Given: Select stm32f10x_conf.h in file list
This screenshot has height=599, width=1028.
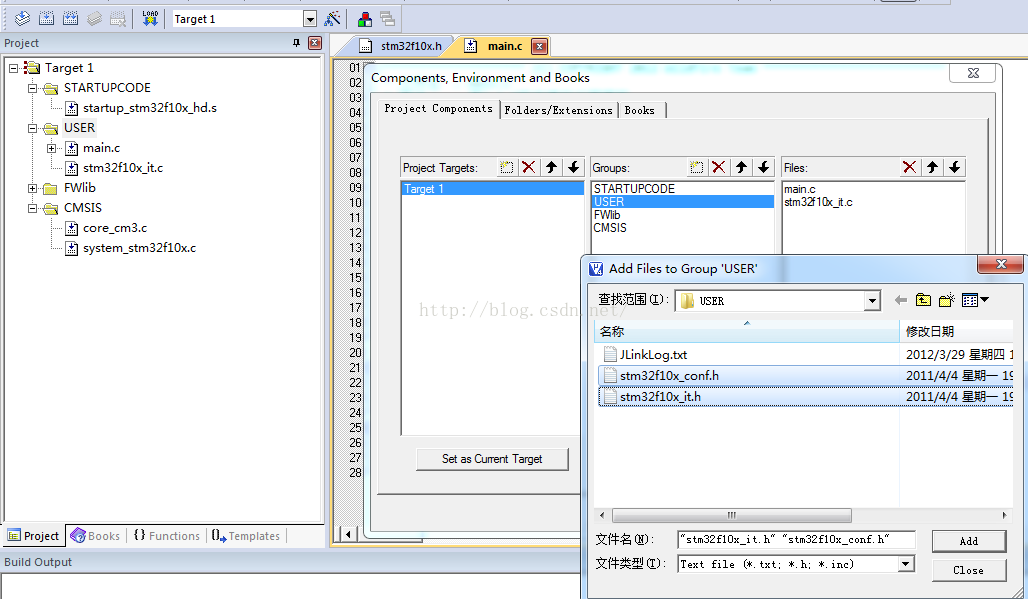Looking at the screenshot, I should pos(806,376).
